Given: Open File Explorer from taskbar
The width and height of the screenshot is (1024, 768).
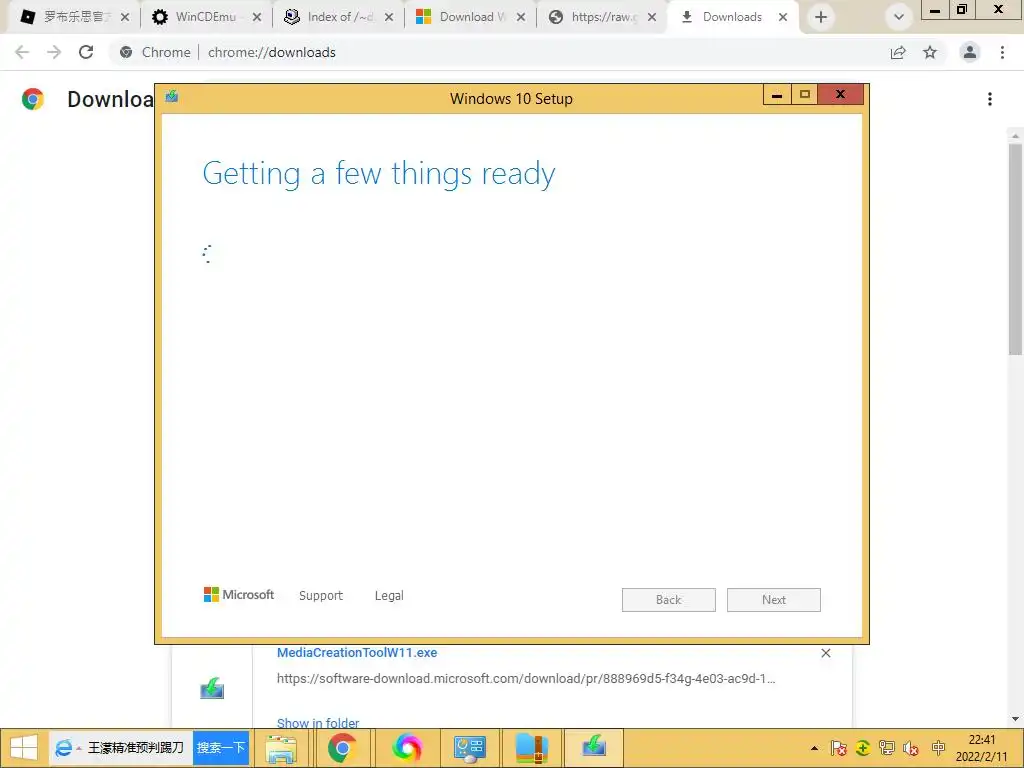Looking at the screenshot, I should (281, 748).
